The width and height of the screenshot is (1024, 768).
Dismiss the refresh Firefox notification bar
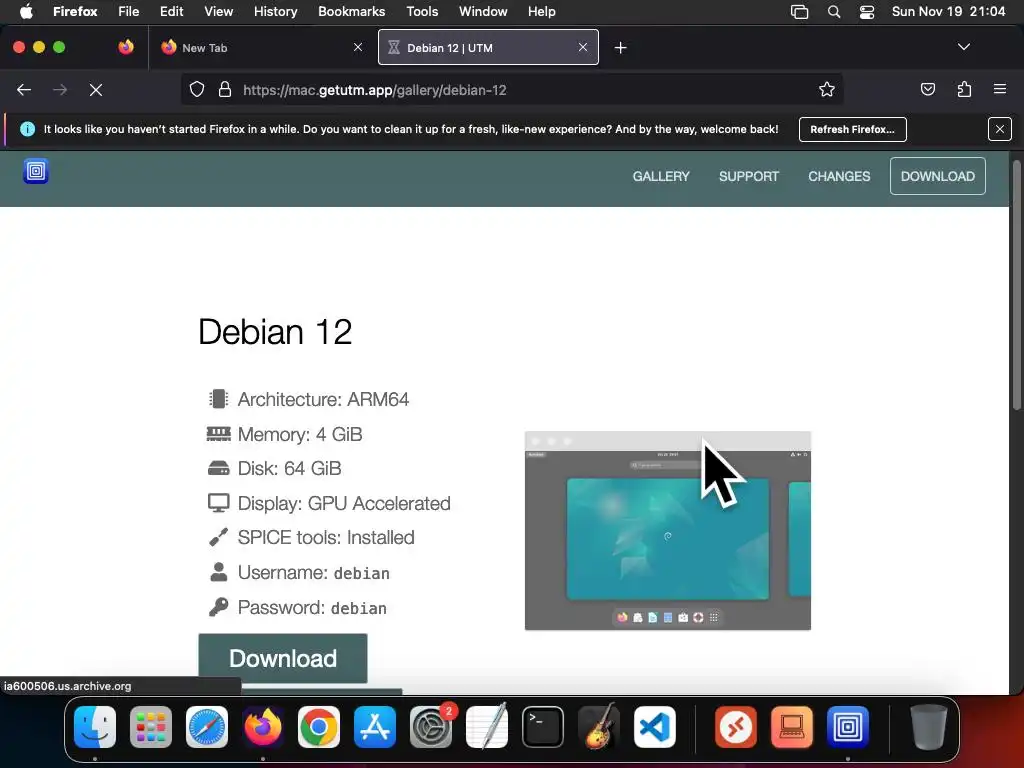click(x=999, y=129)
